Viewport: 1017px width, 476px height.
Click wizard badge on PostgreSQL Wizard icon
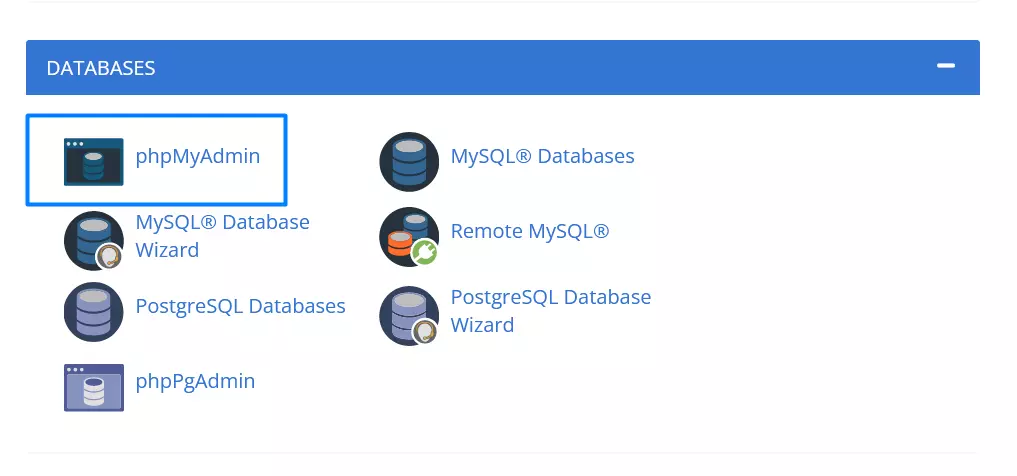(x=424, y=331)
